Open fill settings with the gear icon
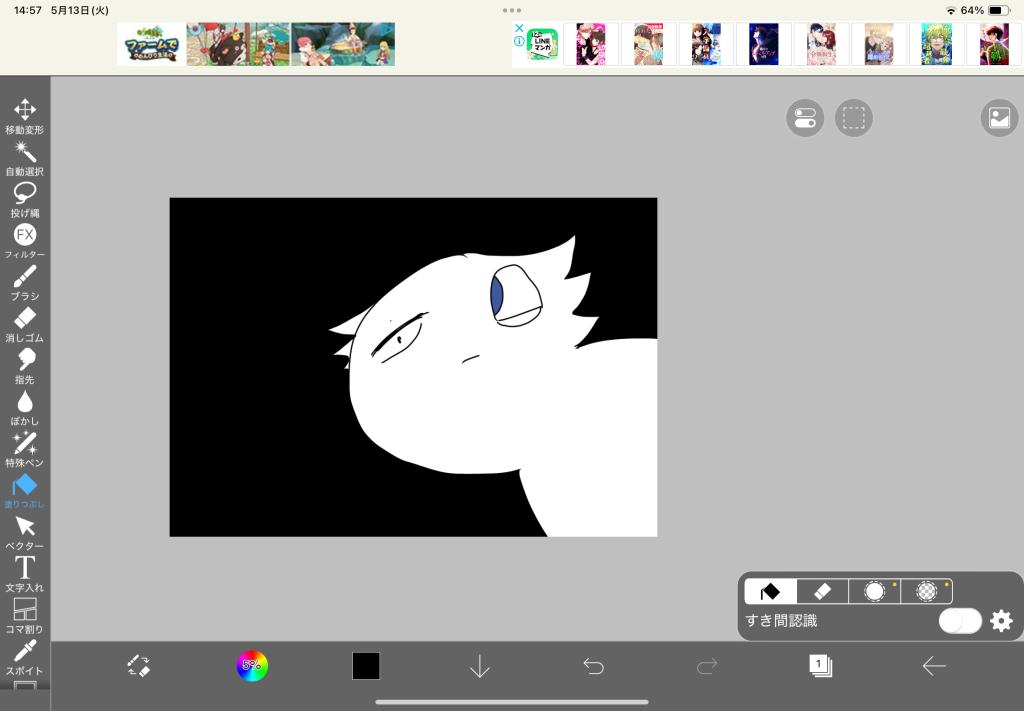Image resolution: width=1024 pixels, height=711 pixels. tap(1001, 621)
